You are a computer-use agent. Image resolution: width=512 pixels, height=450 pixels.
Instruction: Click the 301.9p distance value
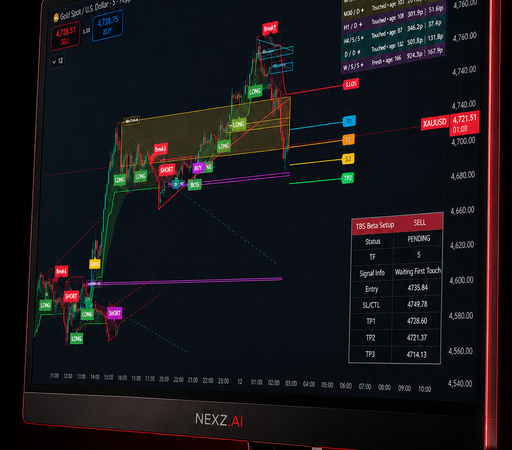pyautogui.click(x=415, y=13)
